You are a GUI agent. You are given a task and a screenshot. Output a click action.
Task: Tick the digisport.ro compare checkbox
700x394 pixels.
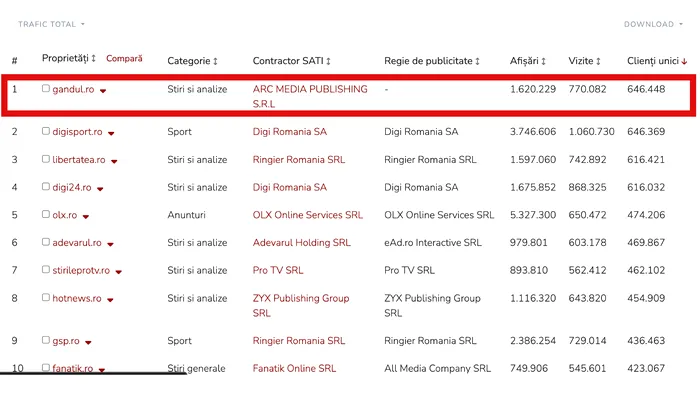[x=46, y=131]
